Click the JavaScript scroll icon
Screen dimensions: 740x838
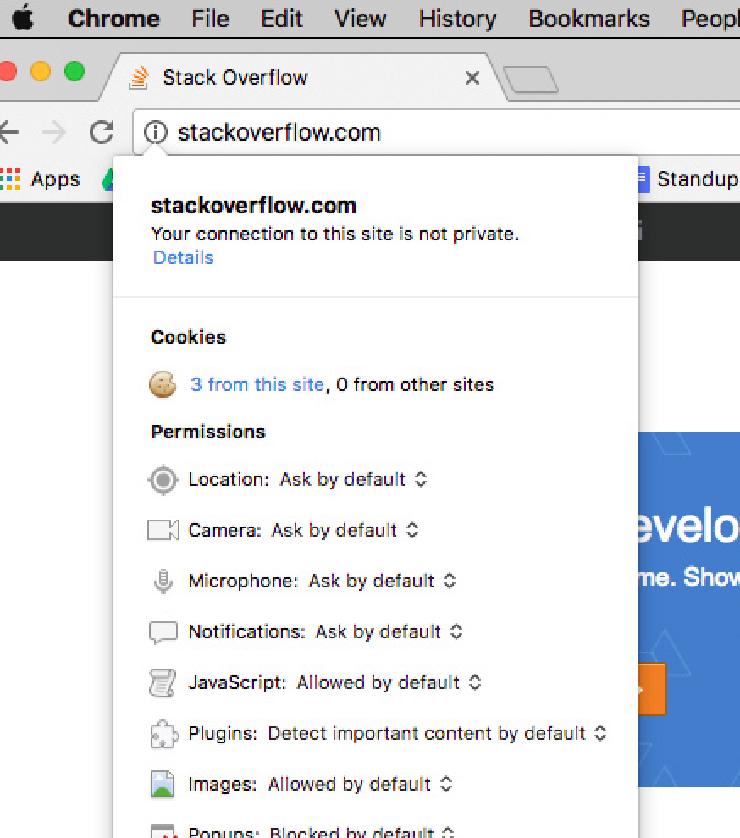pyautogui.click(x=161, y=682)
